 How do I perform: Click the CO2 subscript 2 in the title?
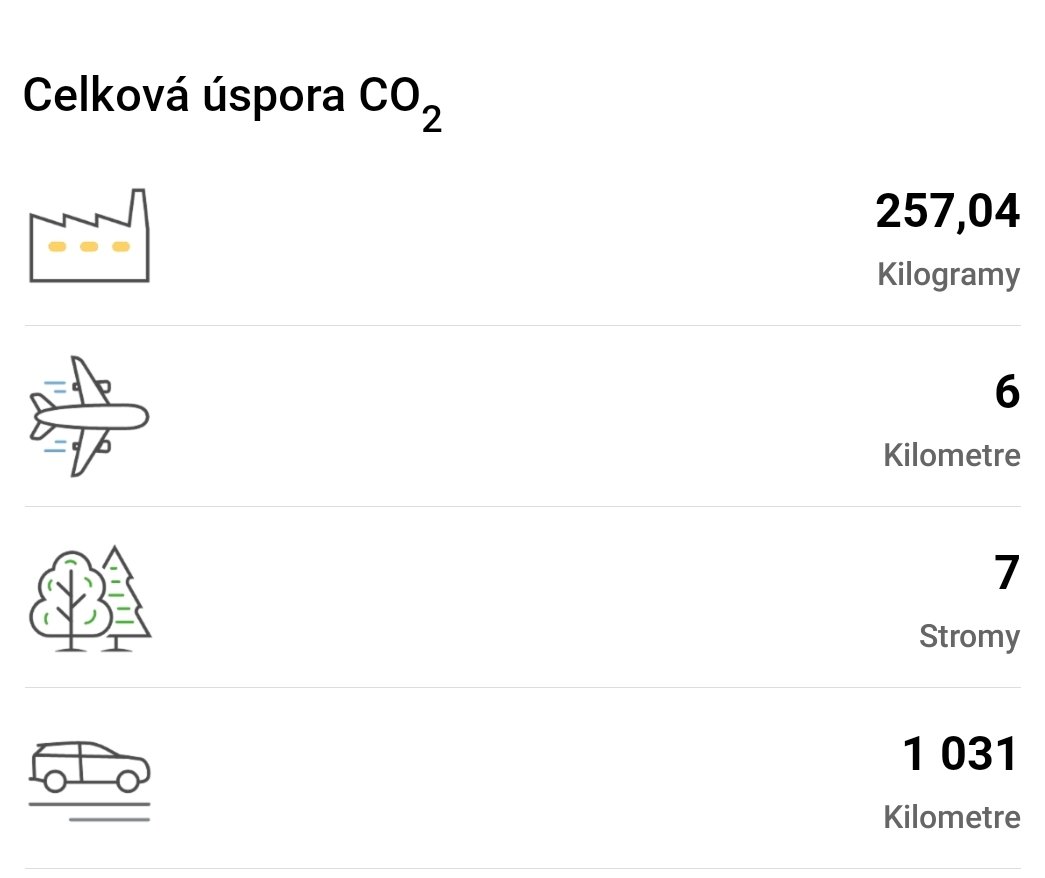[432, 120]
